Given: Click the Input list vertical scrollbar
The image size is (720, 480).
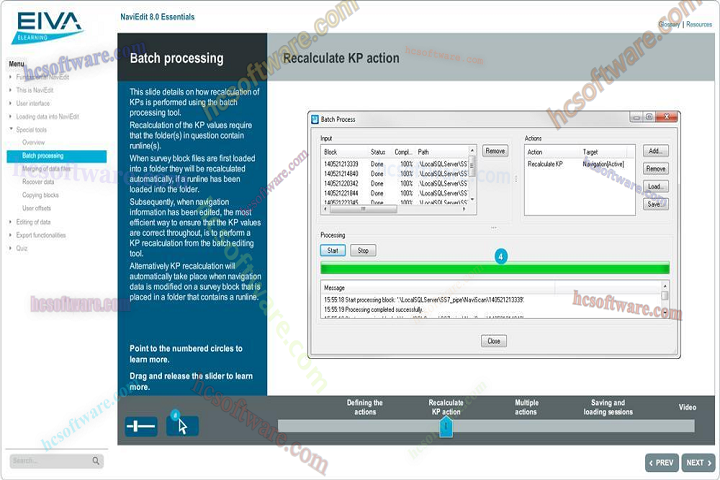Looking at the screenshot, I should pos(472,175).
